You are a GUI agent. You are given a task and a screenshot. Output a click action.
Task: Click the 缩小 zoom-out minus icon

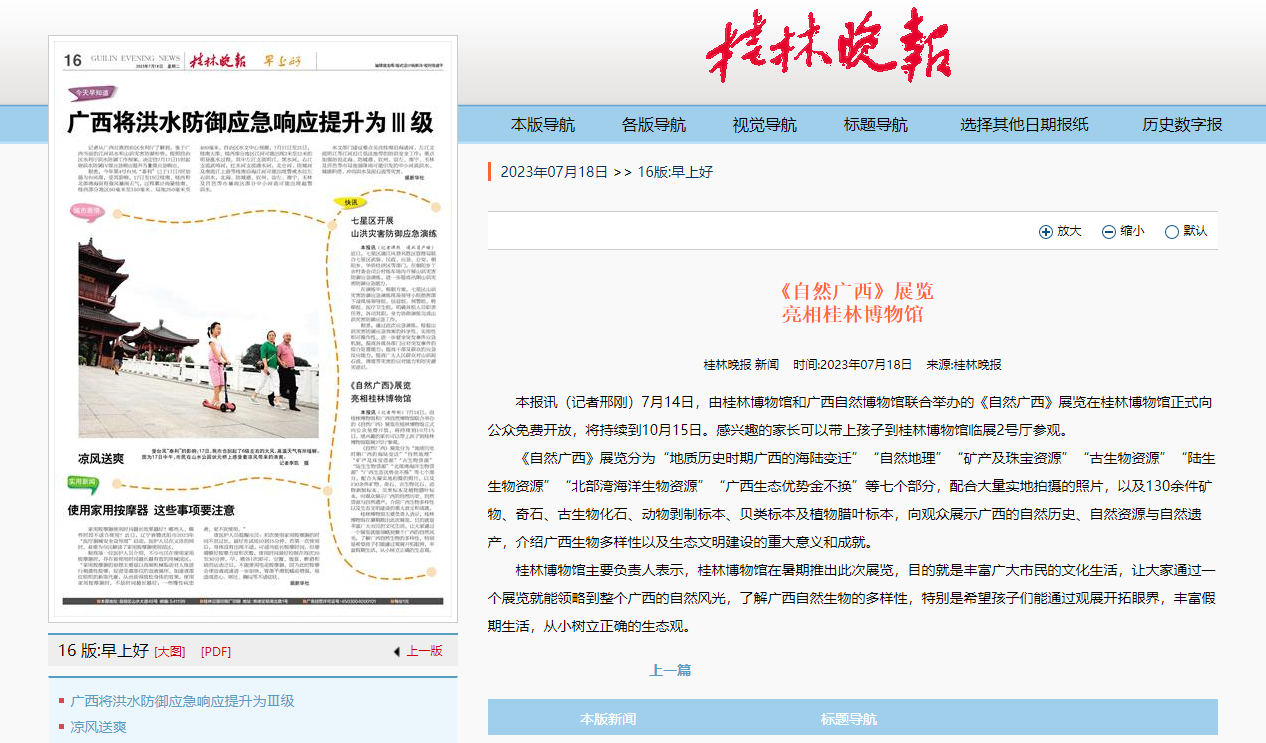(1109, 232)
